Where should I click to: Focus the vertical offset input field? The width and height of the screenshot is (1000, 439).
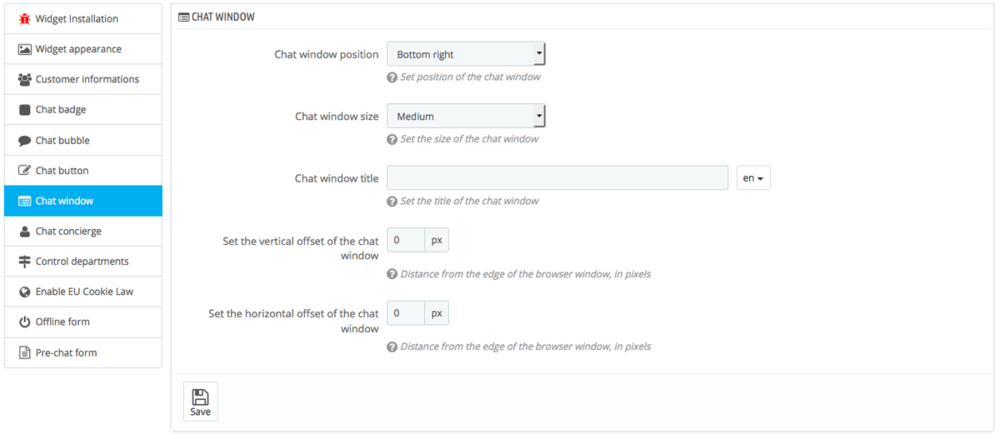pos(405,240)
